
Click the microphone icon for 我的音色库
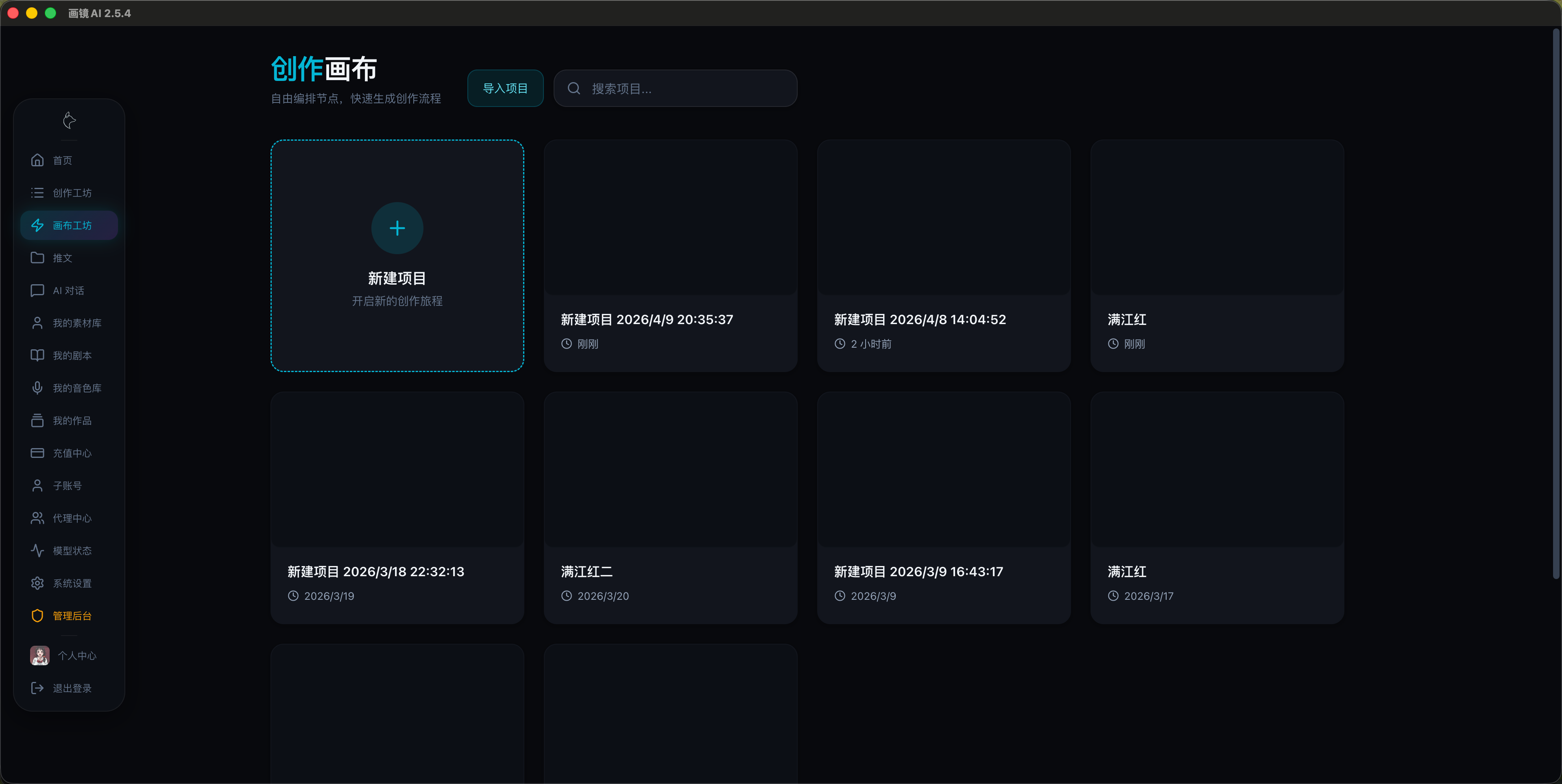[37, 388]
